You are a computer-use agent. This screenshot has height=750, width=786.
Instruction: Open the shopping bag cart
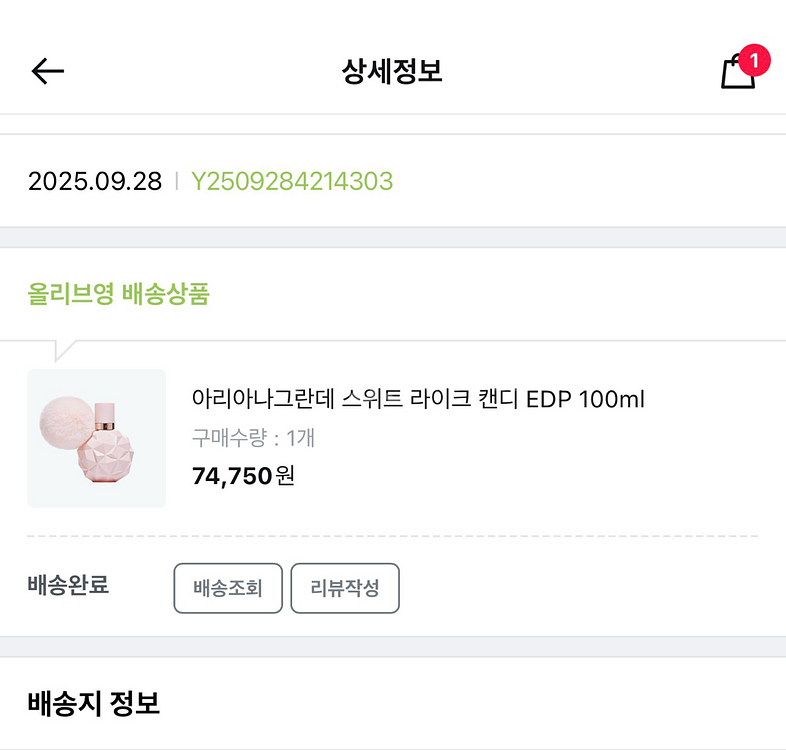[x=737, y=72]
